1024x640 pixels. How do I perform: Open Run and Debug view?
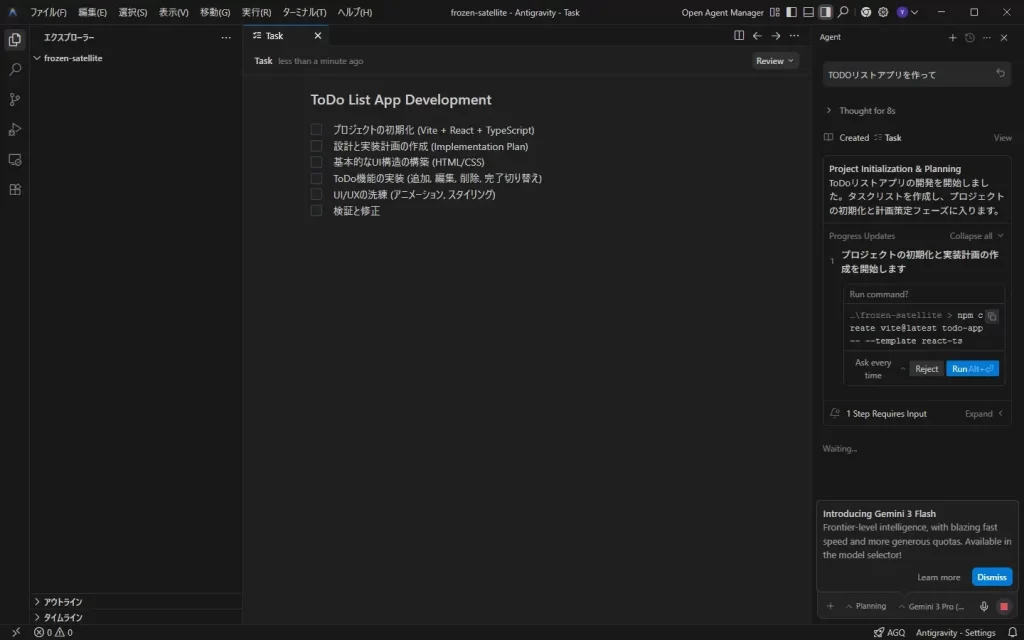[x=14, y=129]
